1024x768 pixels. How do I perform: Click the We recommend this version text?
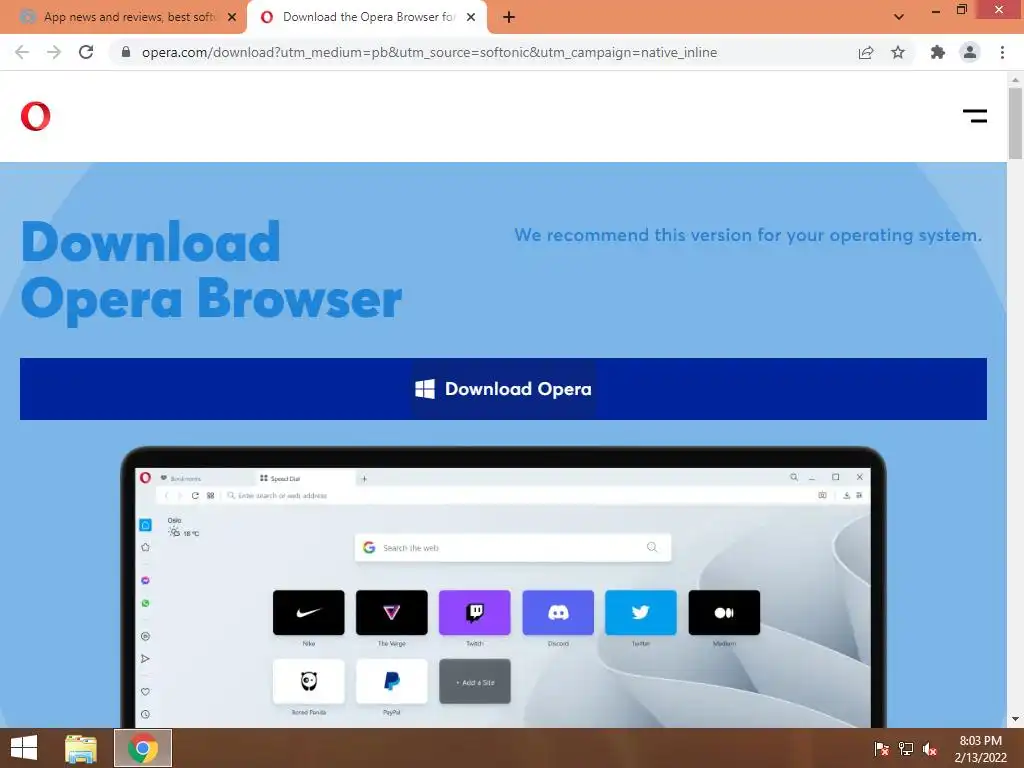tap(748, 235)
